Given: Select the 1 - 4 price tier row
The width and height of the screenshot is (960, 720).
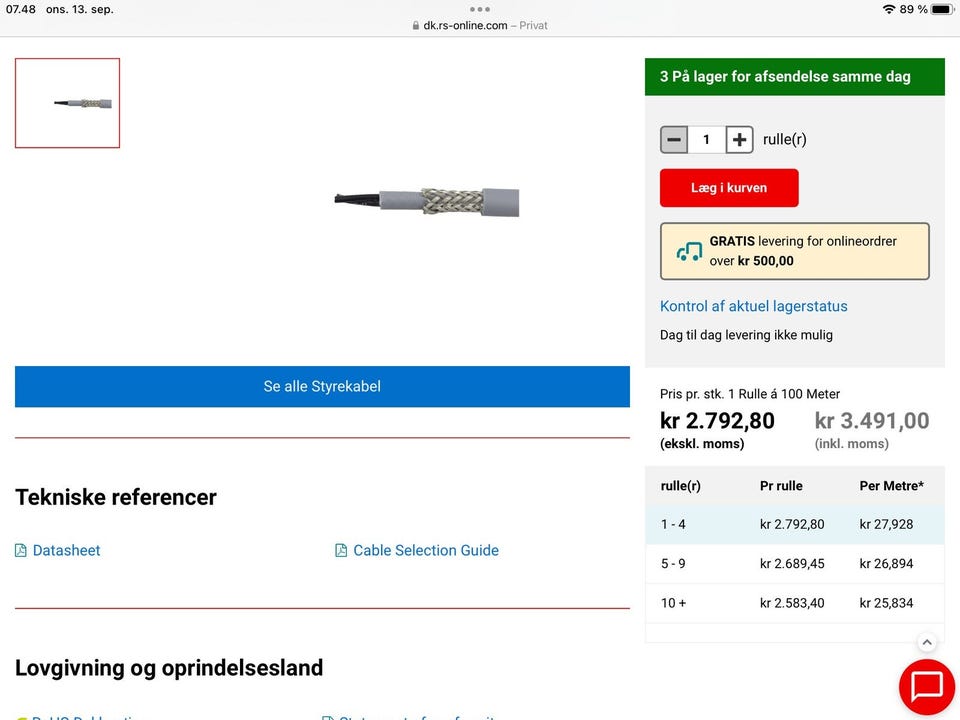Looking at the screenshot, I should (x=794, y=524).
